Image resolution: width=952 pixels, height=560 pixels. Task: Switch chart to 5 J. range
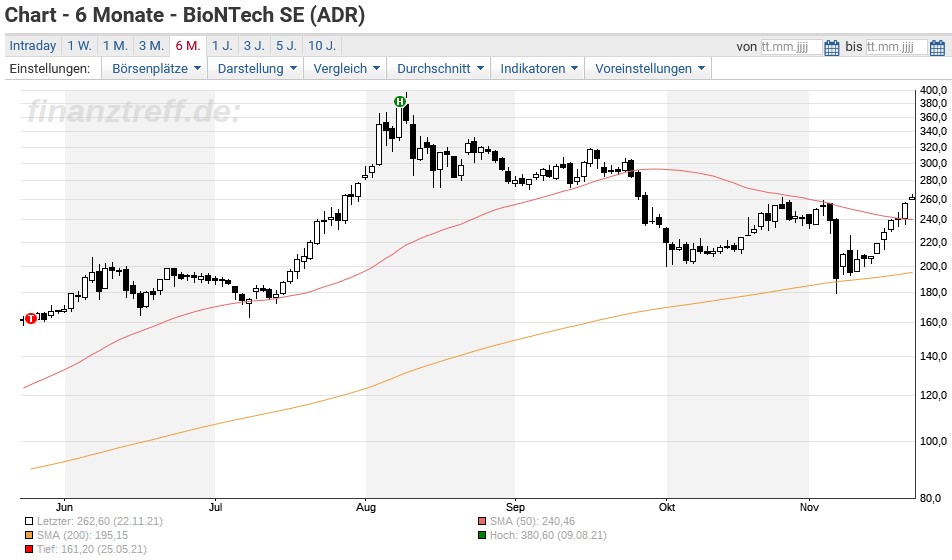click(x=286, y=46)
